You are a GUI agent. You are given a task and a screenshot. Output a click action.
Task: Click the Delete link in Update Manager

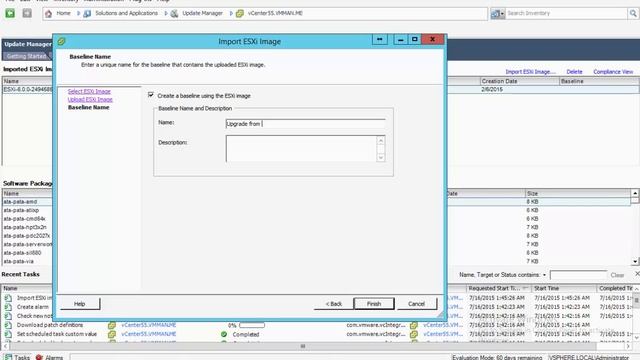(574, 72)
